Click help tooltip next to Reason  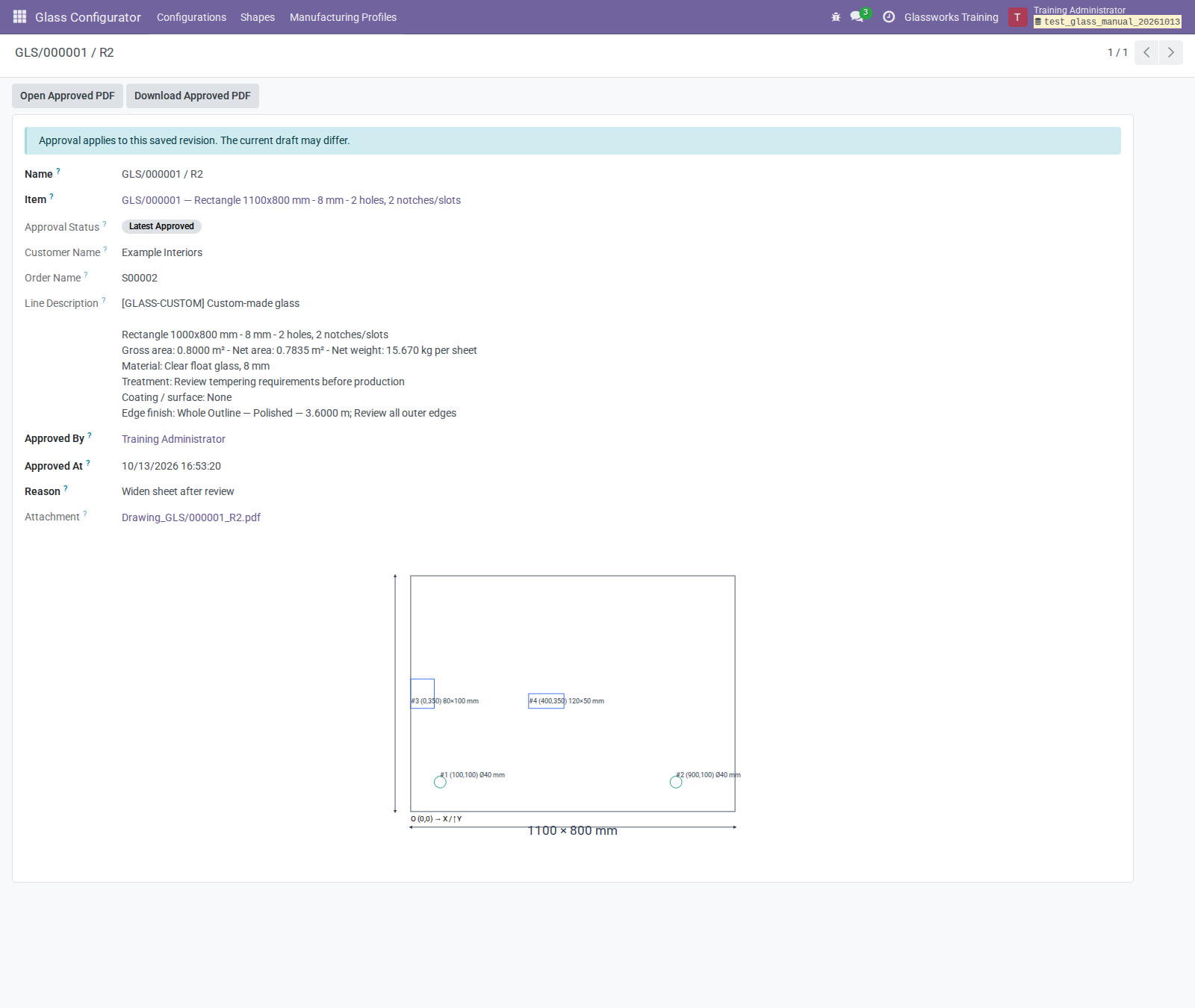point(66,488)
